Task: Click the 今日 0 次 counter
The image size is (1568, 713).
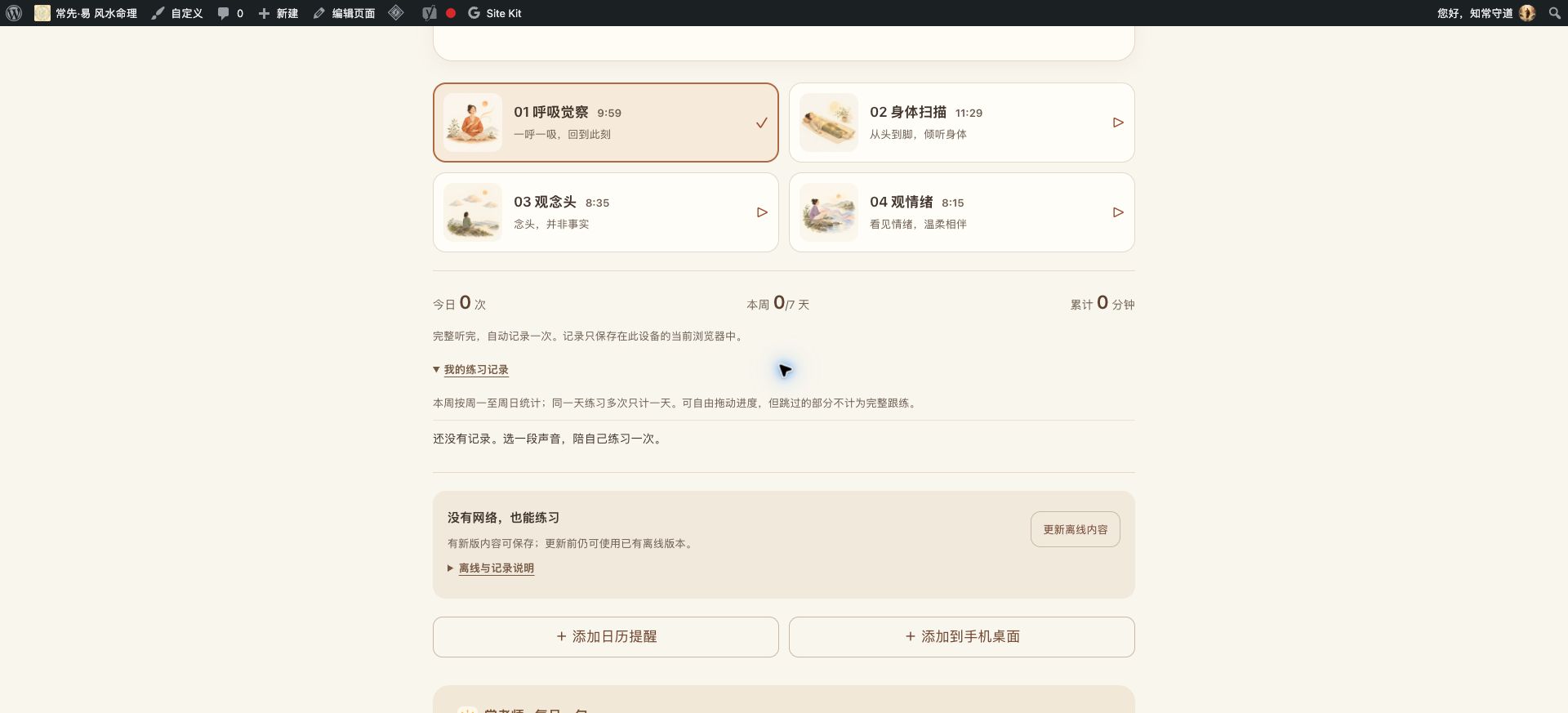Action: [x=460, y=303]
